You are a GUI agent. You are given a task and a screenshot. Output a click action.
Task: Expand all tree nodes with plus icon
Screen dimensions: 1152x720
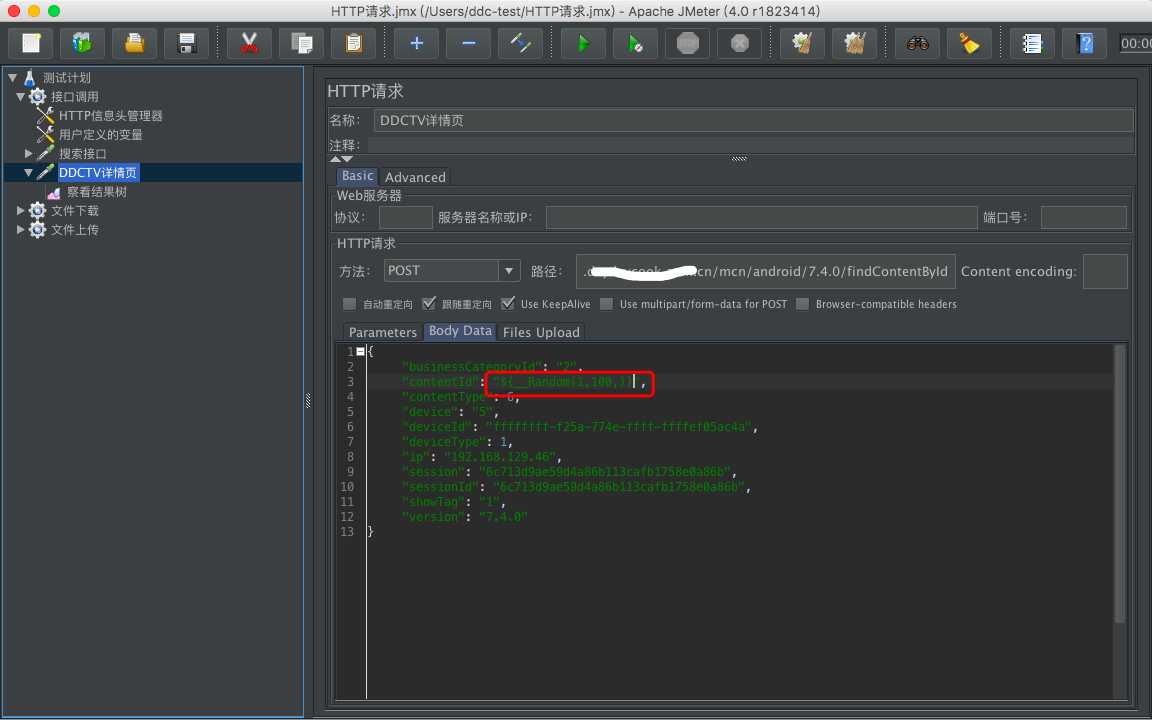[x=417, y=43]
